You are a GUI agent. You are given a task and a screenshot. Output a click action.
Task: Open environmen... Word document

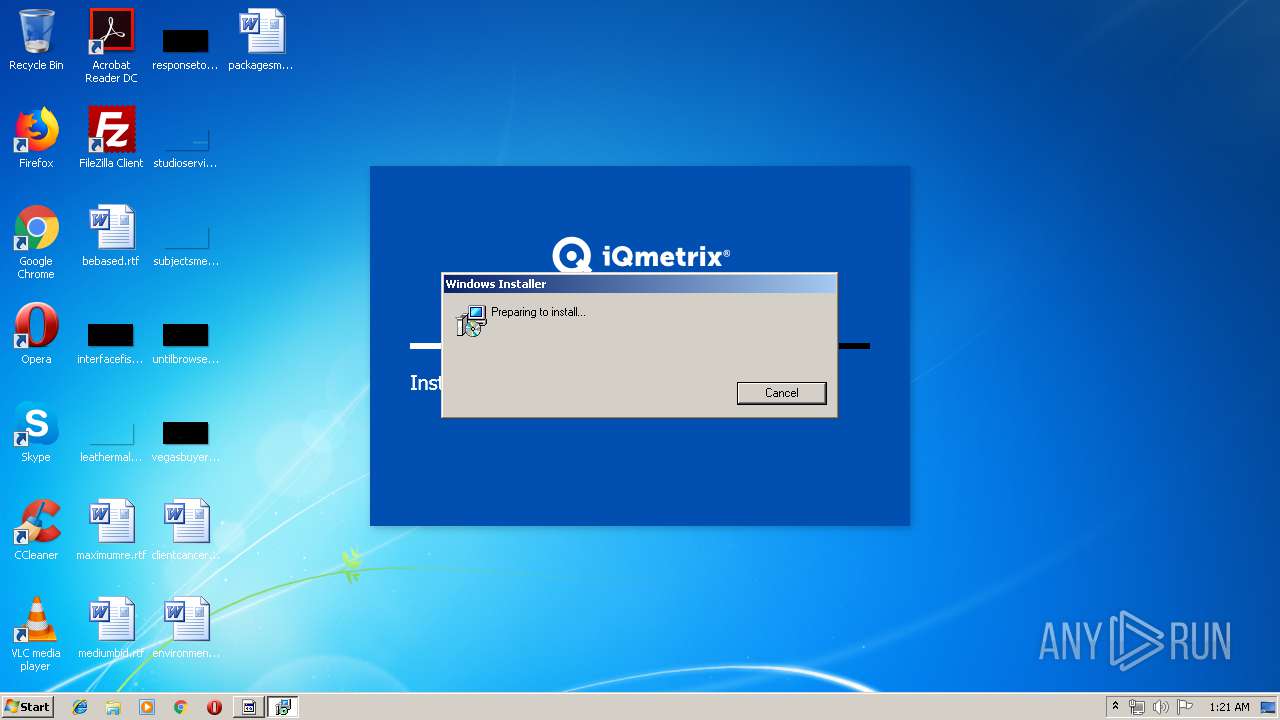pyautogui.click(x=185, y=628)
